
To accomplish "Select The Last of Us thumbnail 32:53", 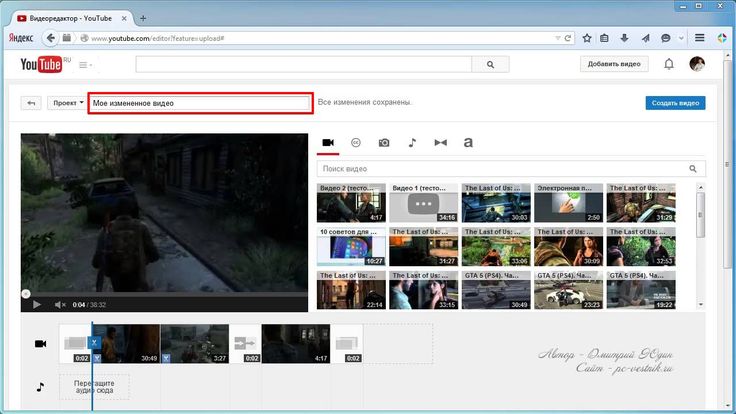I will [x=641, y=246].
